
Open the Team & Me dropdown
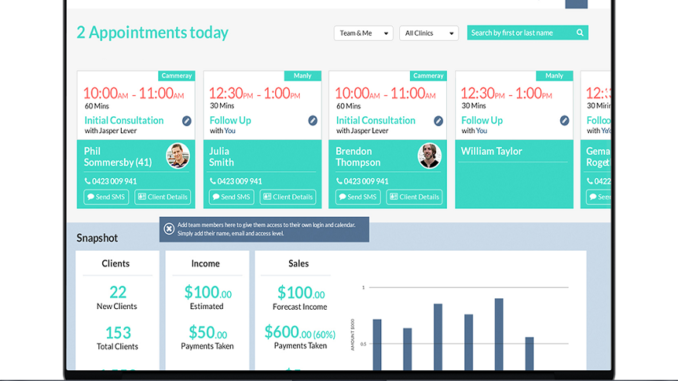click(363, 33)
